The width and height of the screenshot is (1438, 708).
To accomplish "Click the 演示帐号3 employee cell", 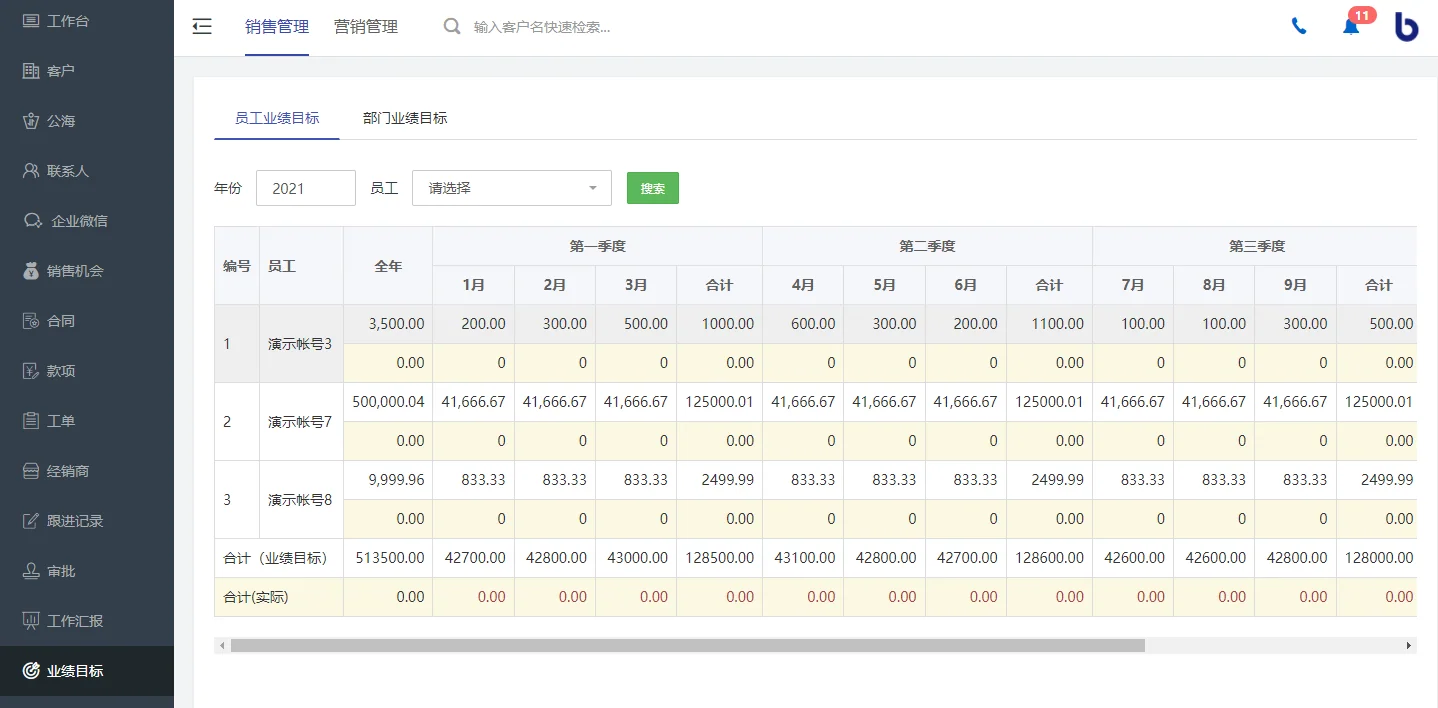I will click(301, 344).
